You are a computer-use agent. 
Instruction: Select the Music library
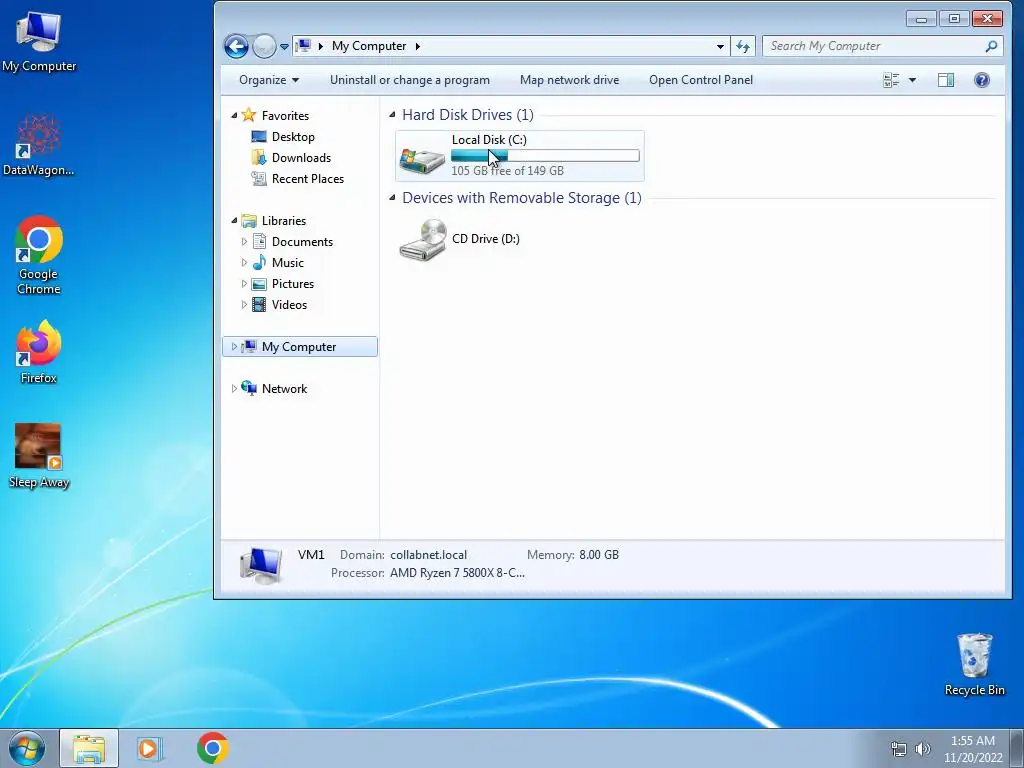[287, 263]
